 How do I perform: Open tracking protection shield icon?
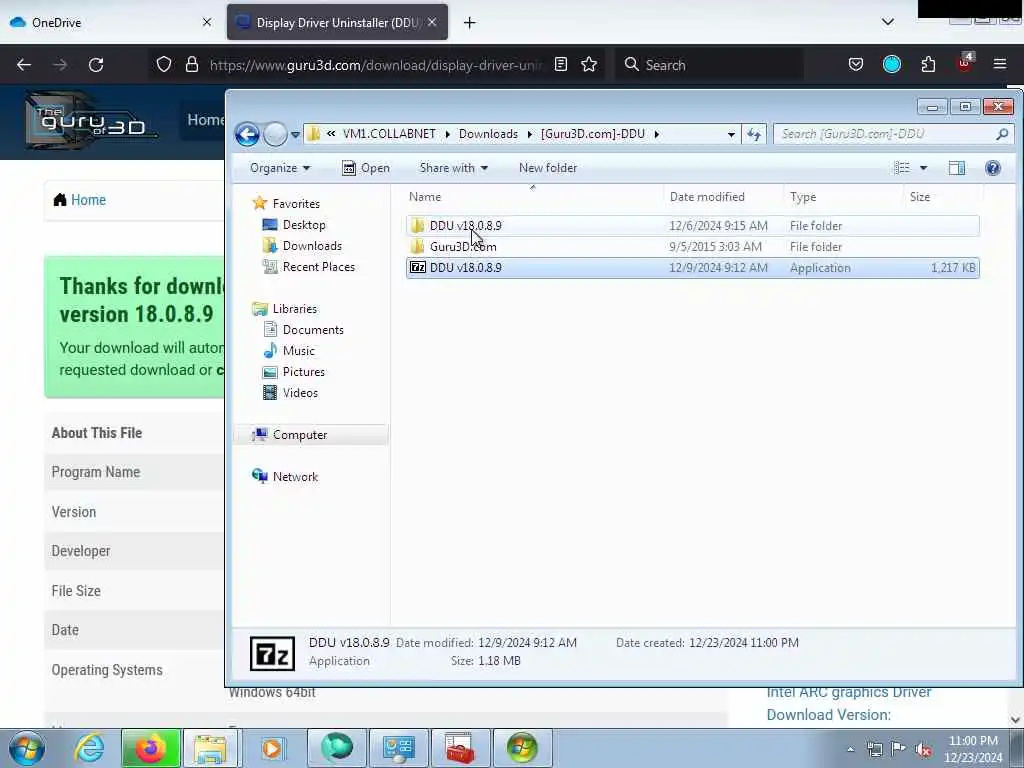point(164,64)
